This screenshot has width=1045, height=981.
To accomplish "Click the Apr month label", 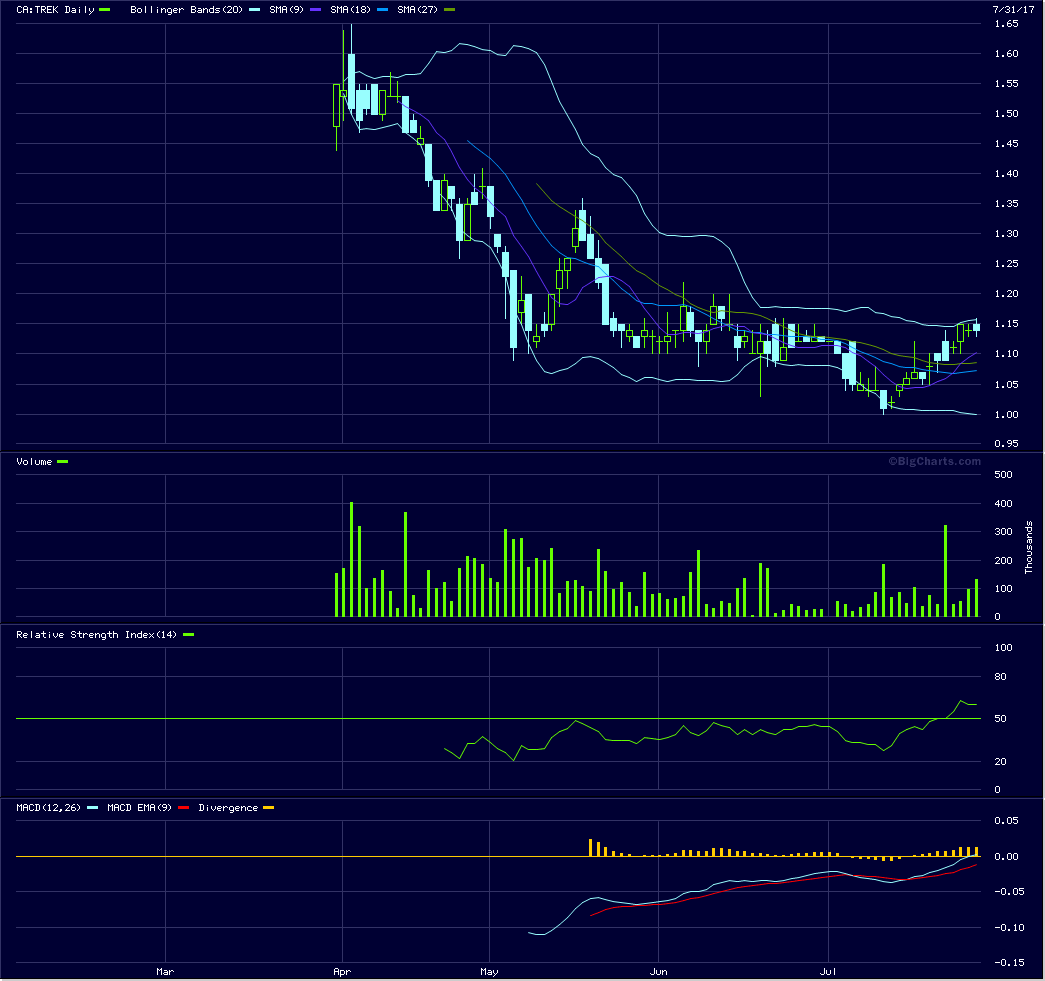I will (342, 972).
